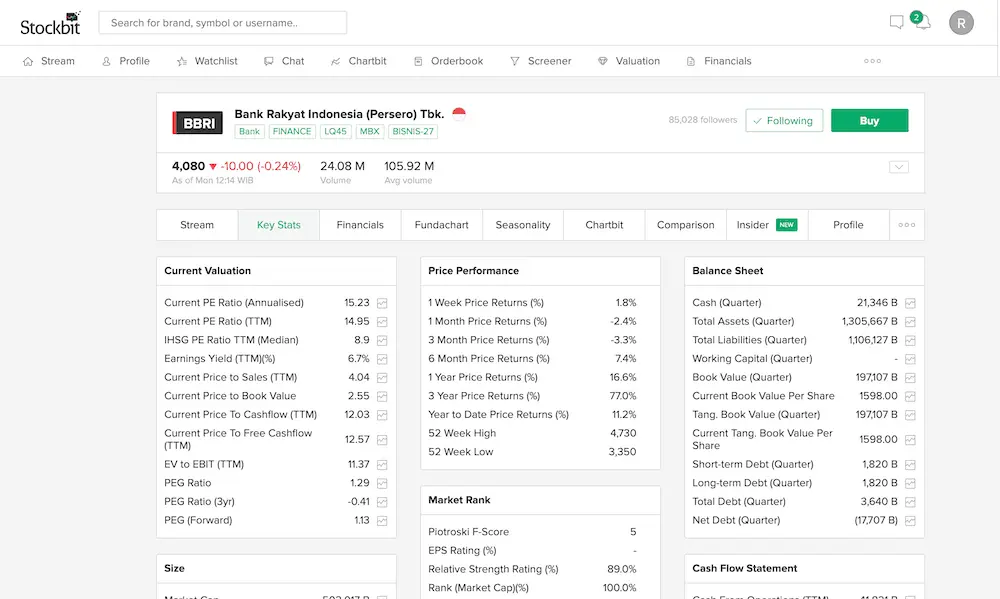This screenshot has width=1000, height=599.
Task: Click the LQ45 index tag
Action: (335, 131)
